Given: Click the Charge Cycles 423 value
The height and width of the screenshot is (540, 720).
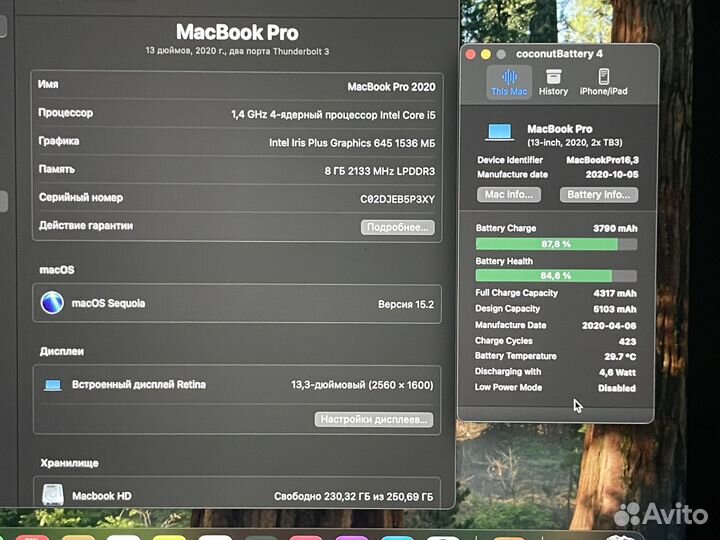Looking at the screenshot, I should [627, 341].
